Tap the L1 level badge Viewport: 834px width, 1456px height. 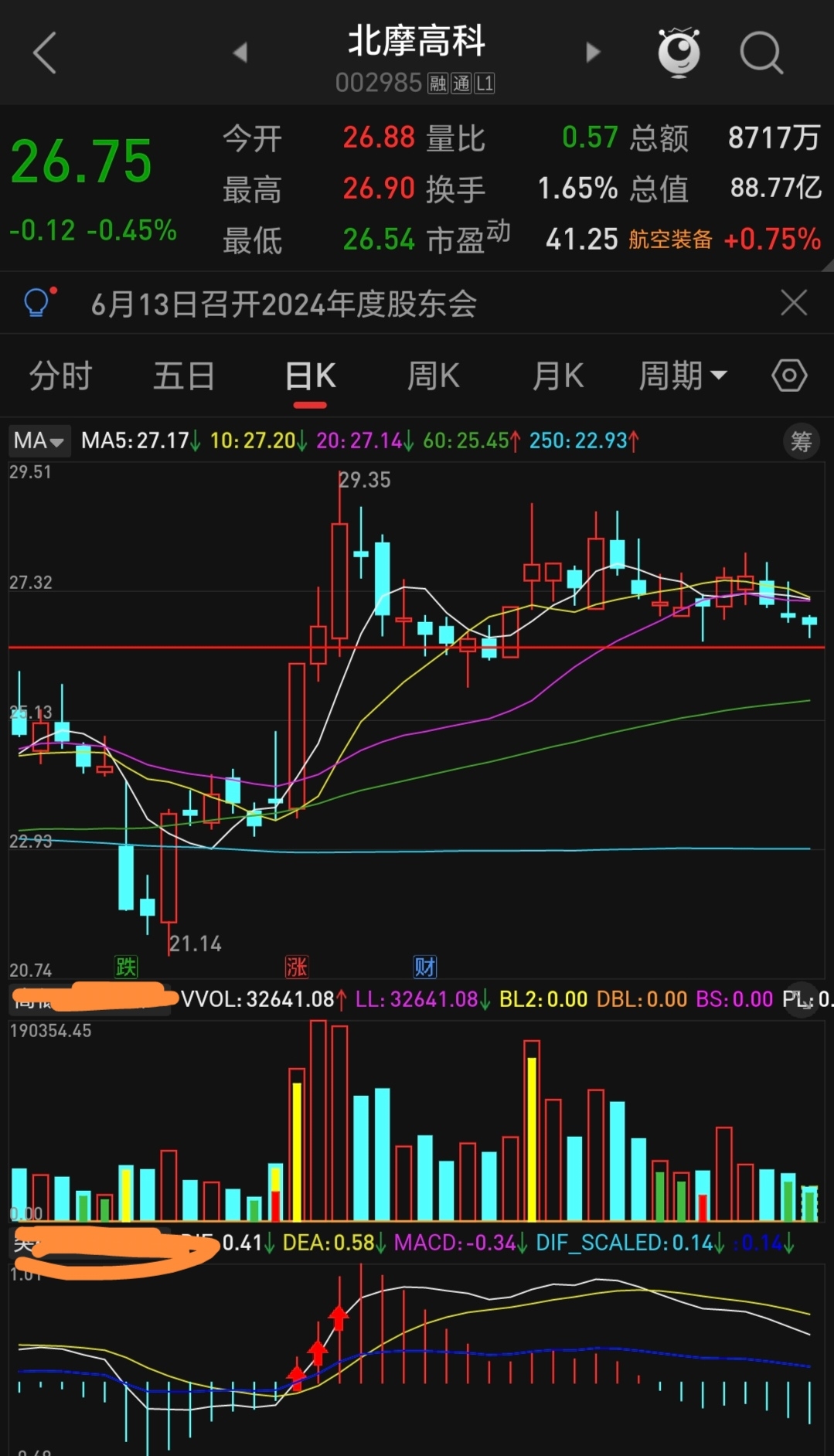pyautogui.click(x=485, y=83)
